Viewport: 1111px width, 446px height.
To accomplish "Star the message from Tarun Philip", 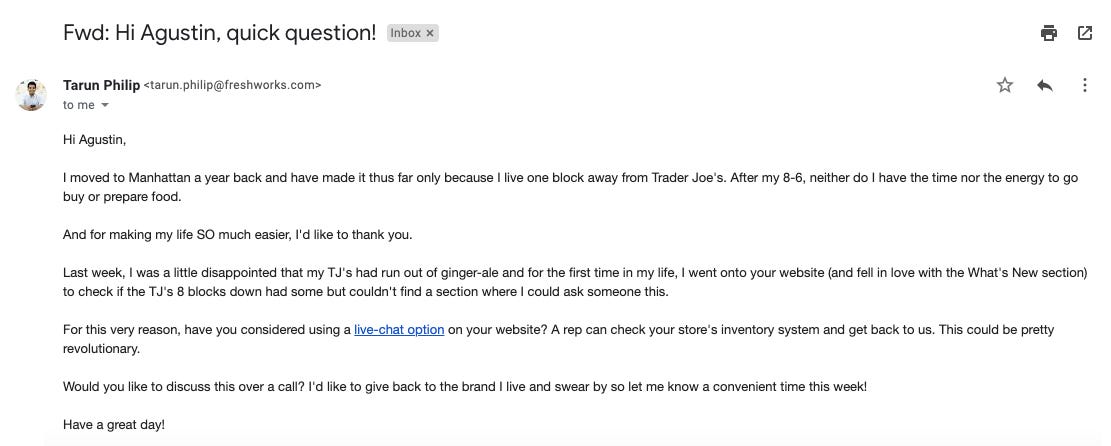I will (1005, 85).
